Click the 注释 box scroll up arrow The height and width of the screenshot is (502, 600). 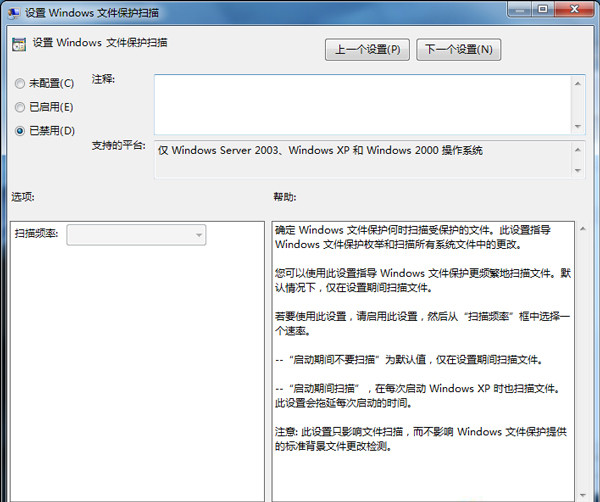pyautogui.click(x=578, y=82)
